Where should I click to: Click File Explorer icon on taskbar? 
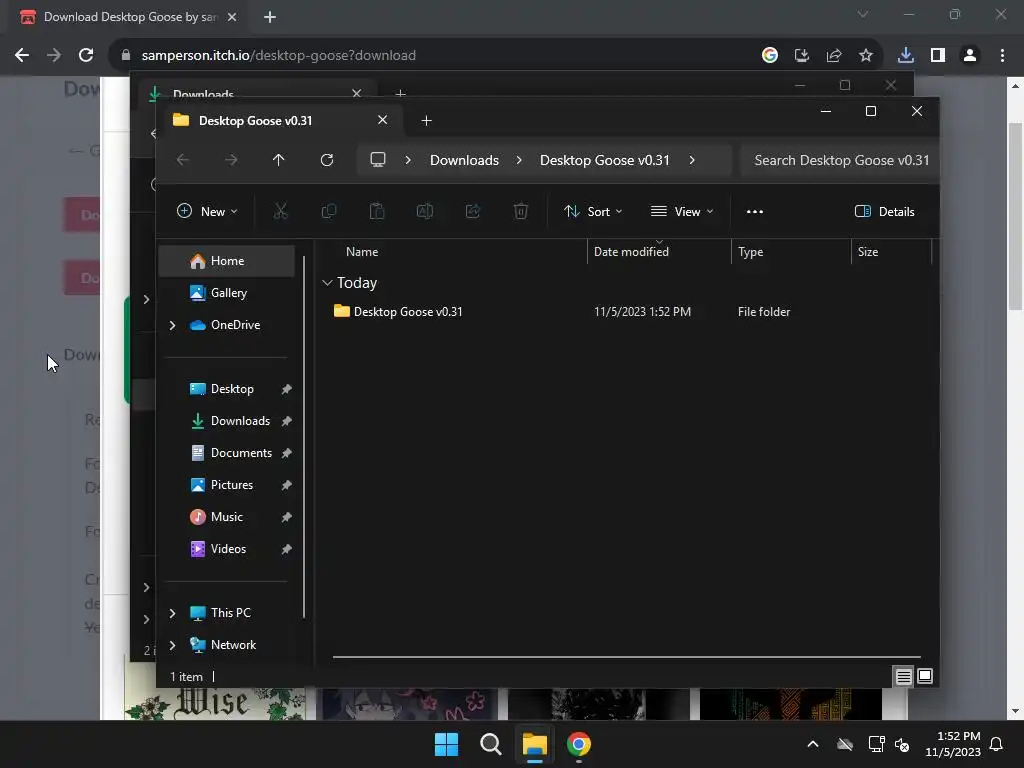tap(534, 744)
